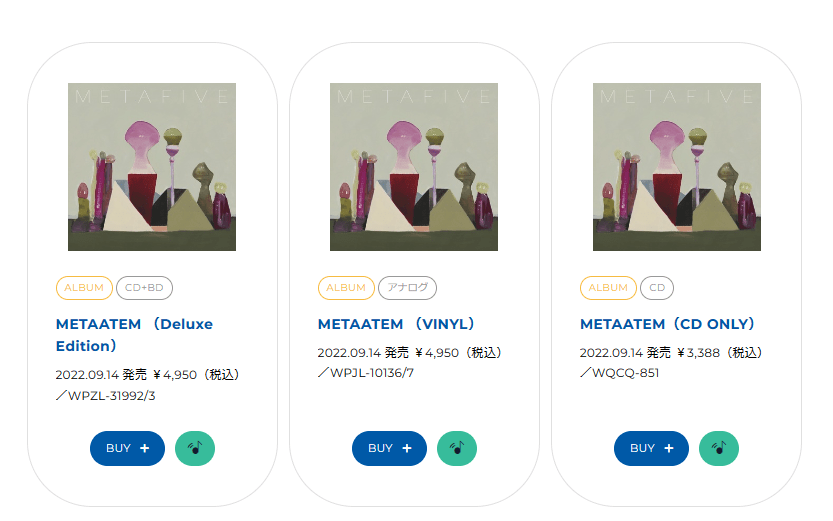Click ALBUM tag on Deluxe Edition card
This screenshot has width=833, height=521.
[84, 288]
